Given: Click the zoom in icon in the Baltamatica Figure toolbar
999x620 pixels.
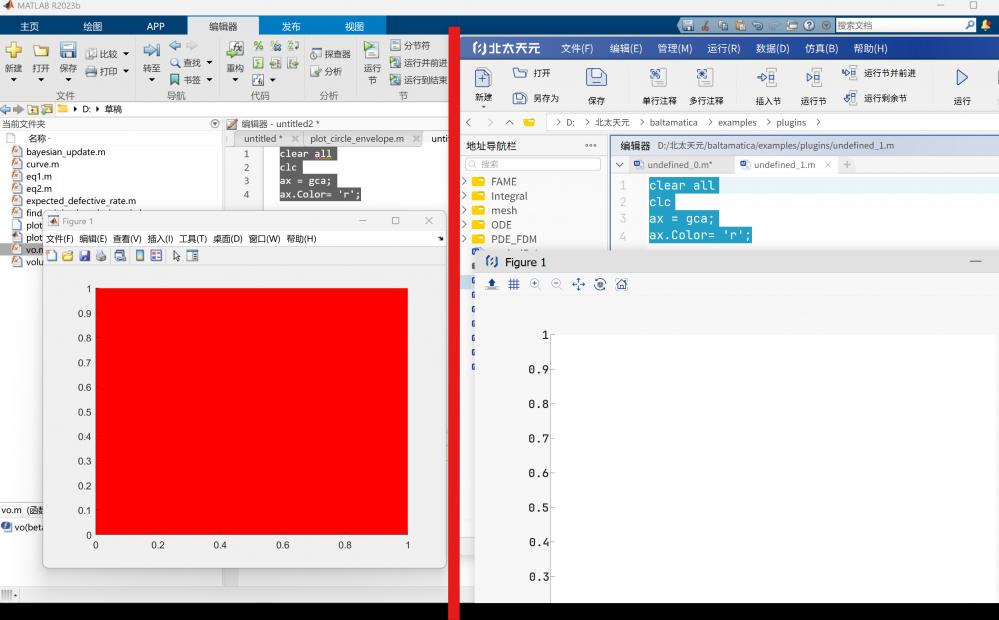Looking at the screenshot, I should click(535, 284).
